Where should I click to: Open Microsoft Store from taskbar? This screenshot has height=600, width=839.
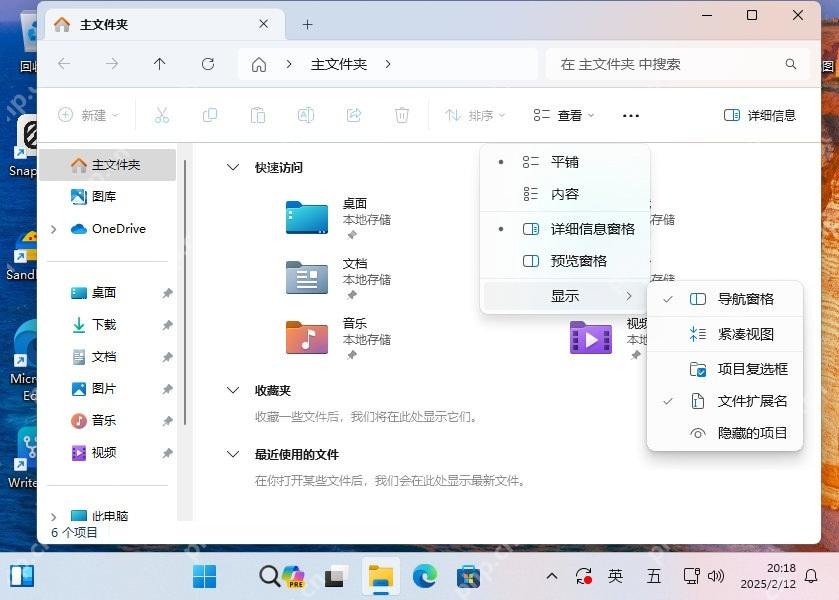coord(468,577)
